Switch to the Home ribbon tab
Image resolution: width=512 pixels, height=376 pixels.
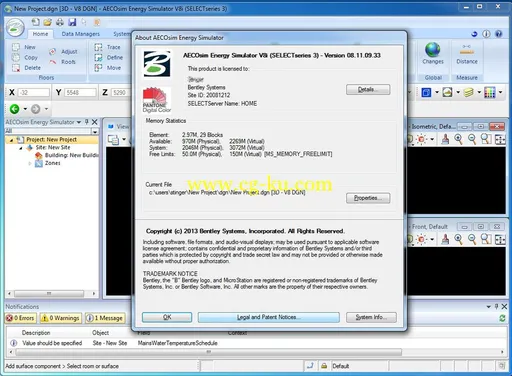click(x=40, y=34)
